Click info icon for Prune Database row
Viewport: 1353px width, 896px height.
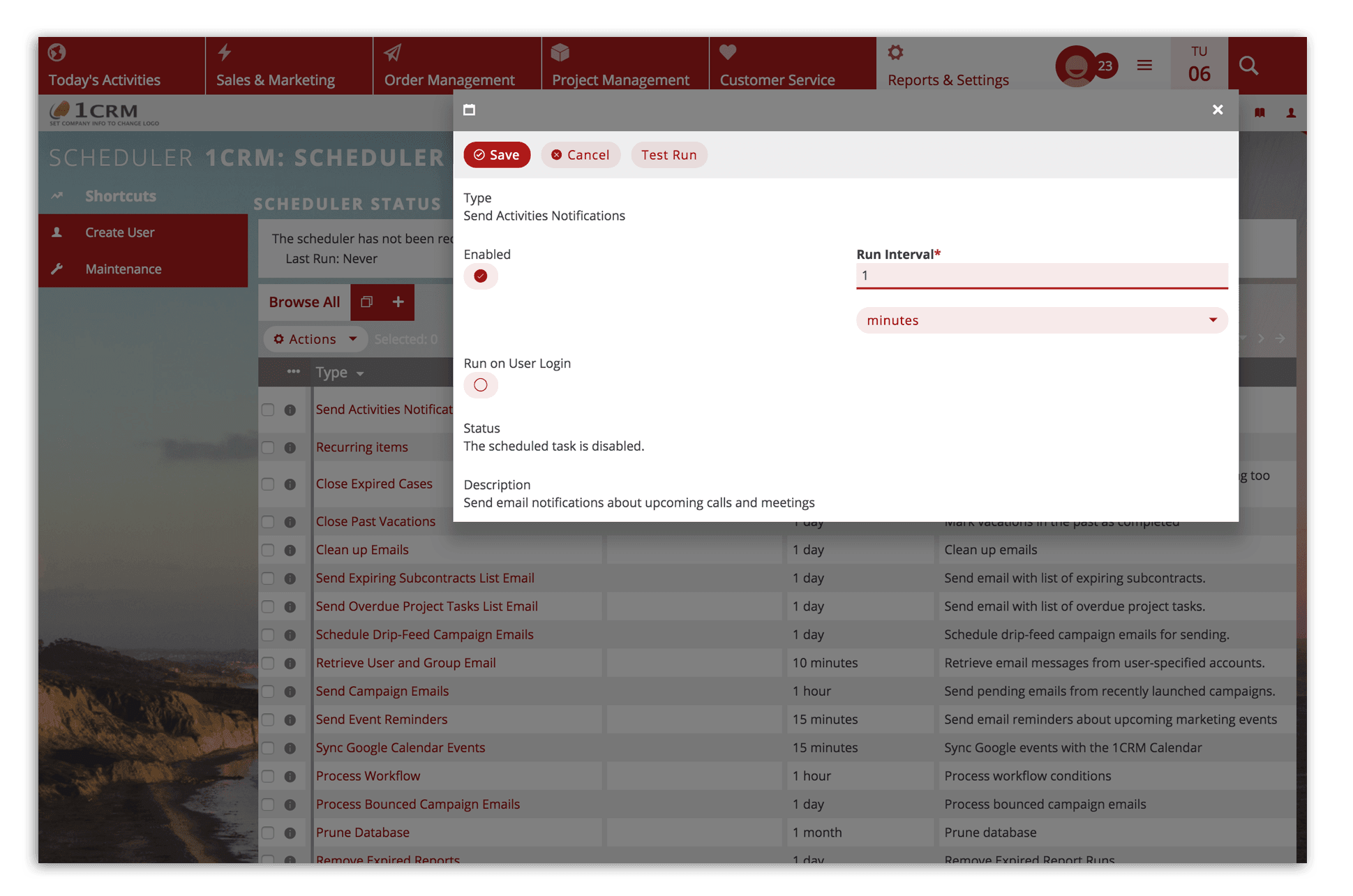coord(290,832)
